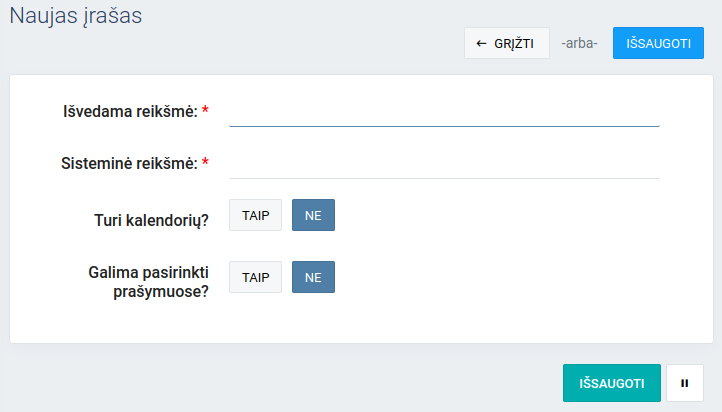The height and width of the screenshot is (412, 722).
Task: Click empty space below the Galima pasirinkti row
Action: [400, 322]
